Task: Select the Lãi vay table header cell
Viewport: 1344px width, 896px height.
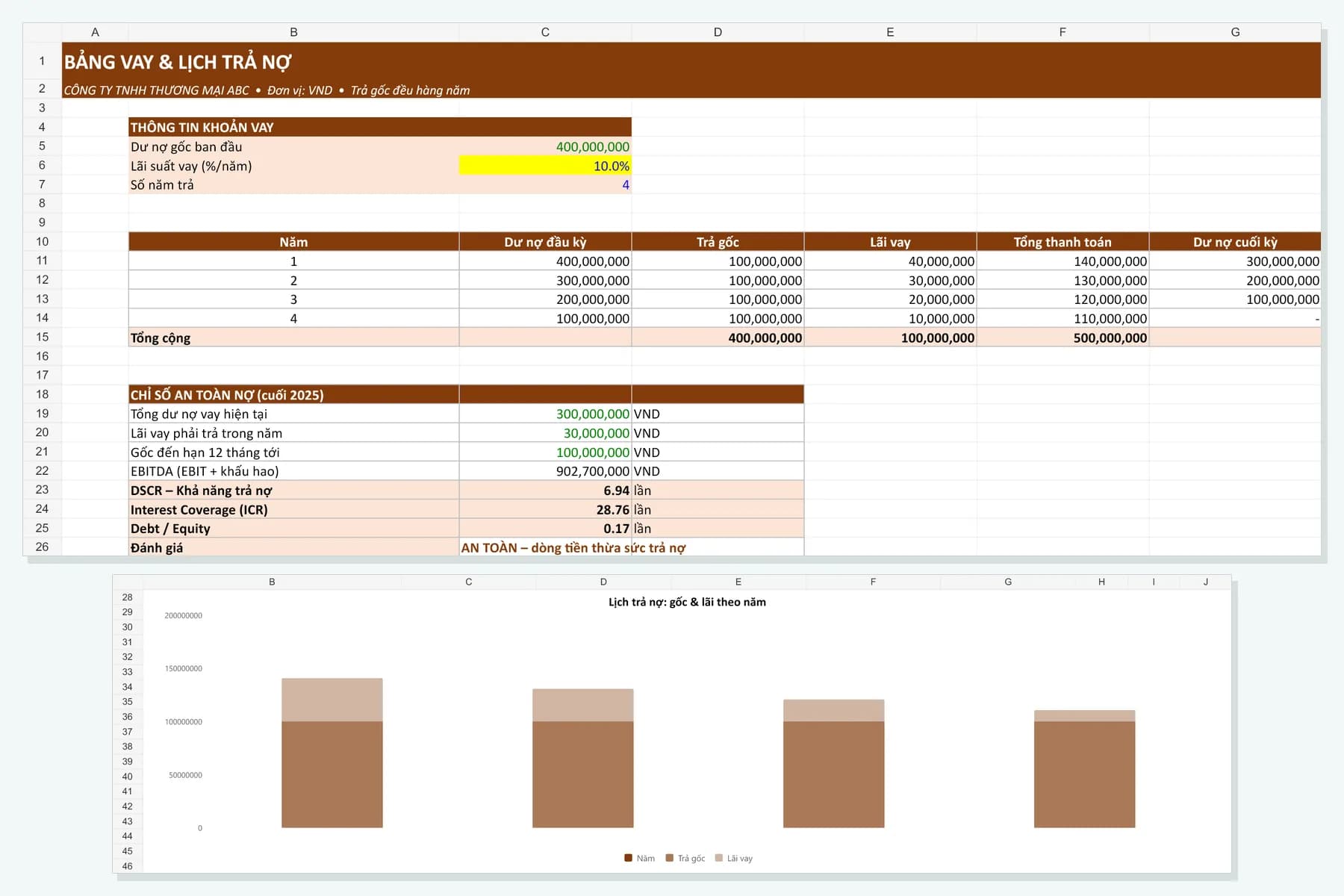Action: point(890,242)
